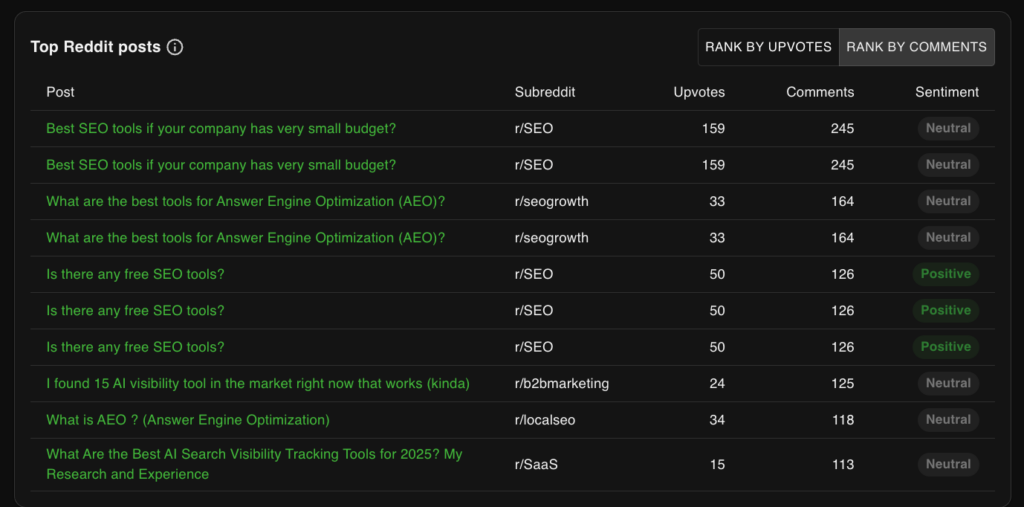The image size is (1024, 507).
Task: Sort by the Post column header
Action: (x=60, y=92)
